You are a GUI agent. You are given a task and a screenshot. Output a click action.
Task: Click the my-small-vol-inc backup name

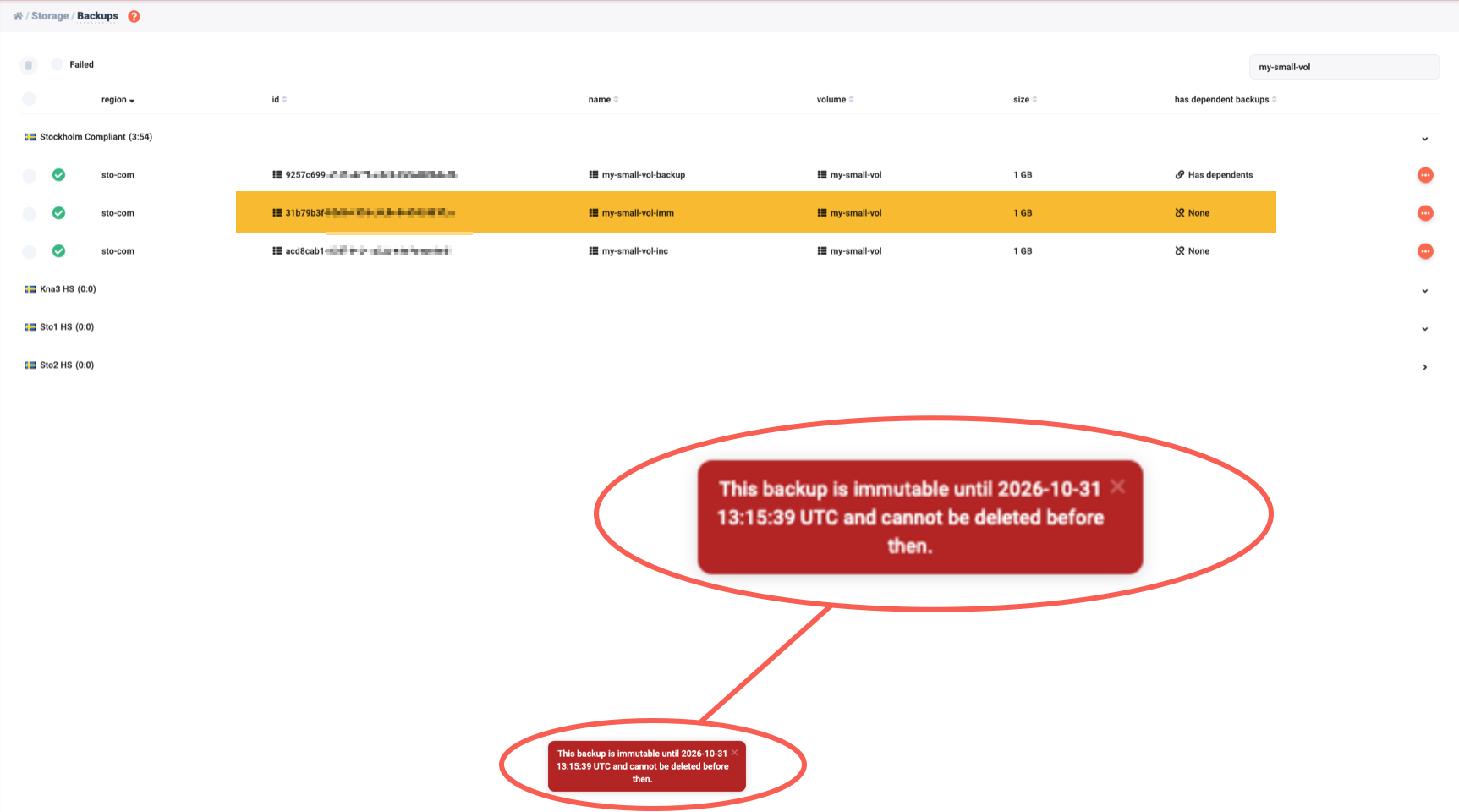pos(635,251)
